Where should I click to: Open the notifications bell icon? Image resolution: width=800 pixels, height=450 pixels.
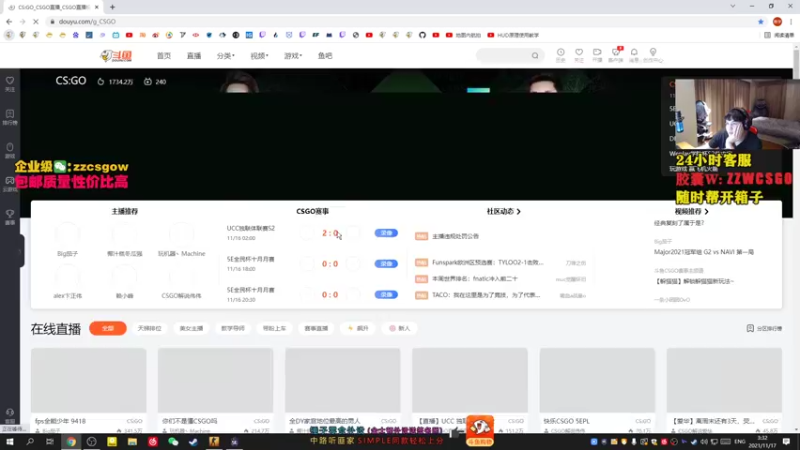tap(634, 55)
